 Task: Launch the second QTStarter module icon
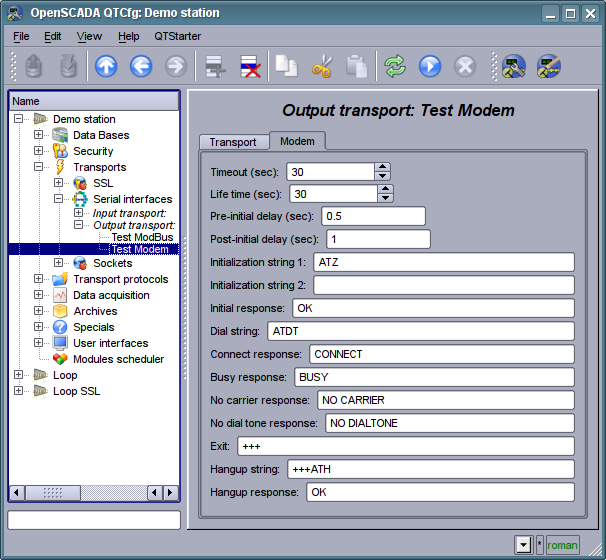tap(548, 66)
